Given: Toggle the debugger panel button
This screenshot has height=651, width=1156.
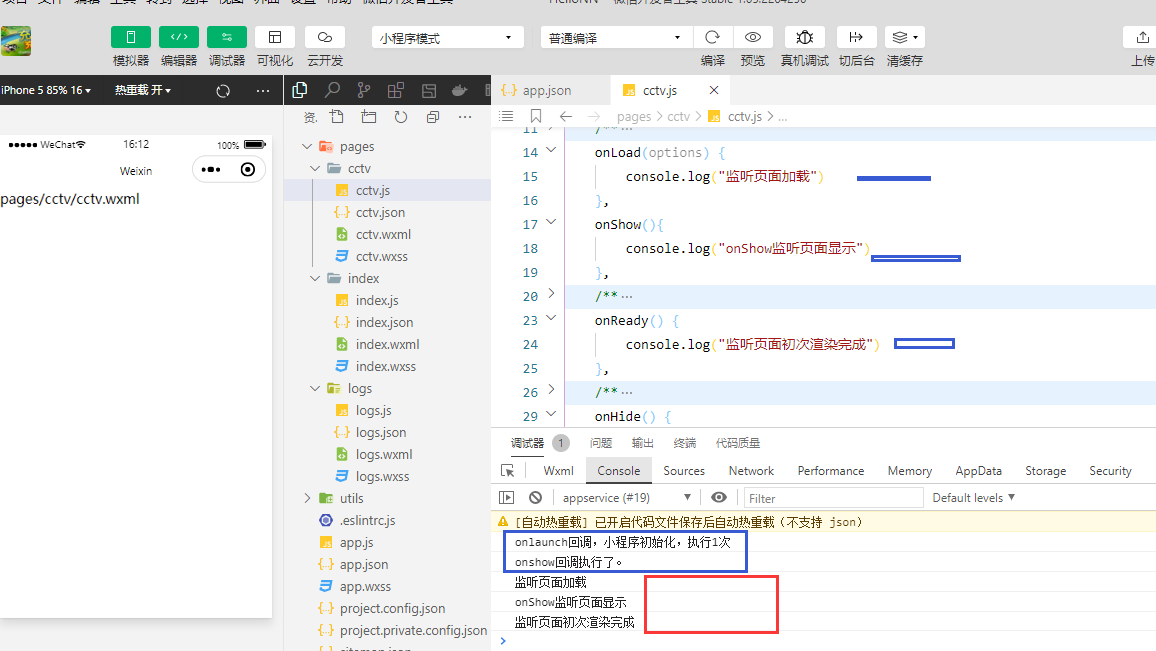Looking at the screenshot, I should (x=226, y=38).
